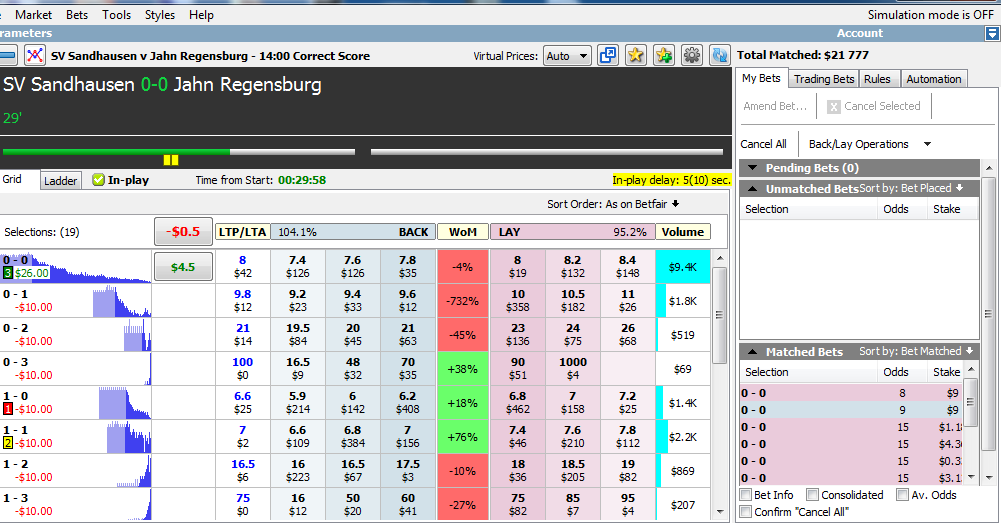
Task: Switch to the Grid tab
Action: click(12, 179)
